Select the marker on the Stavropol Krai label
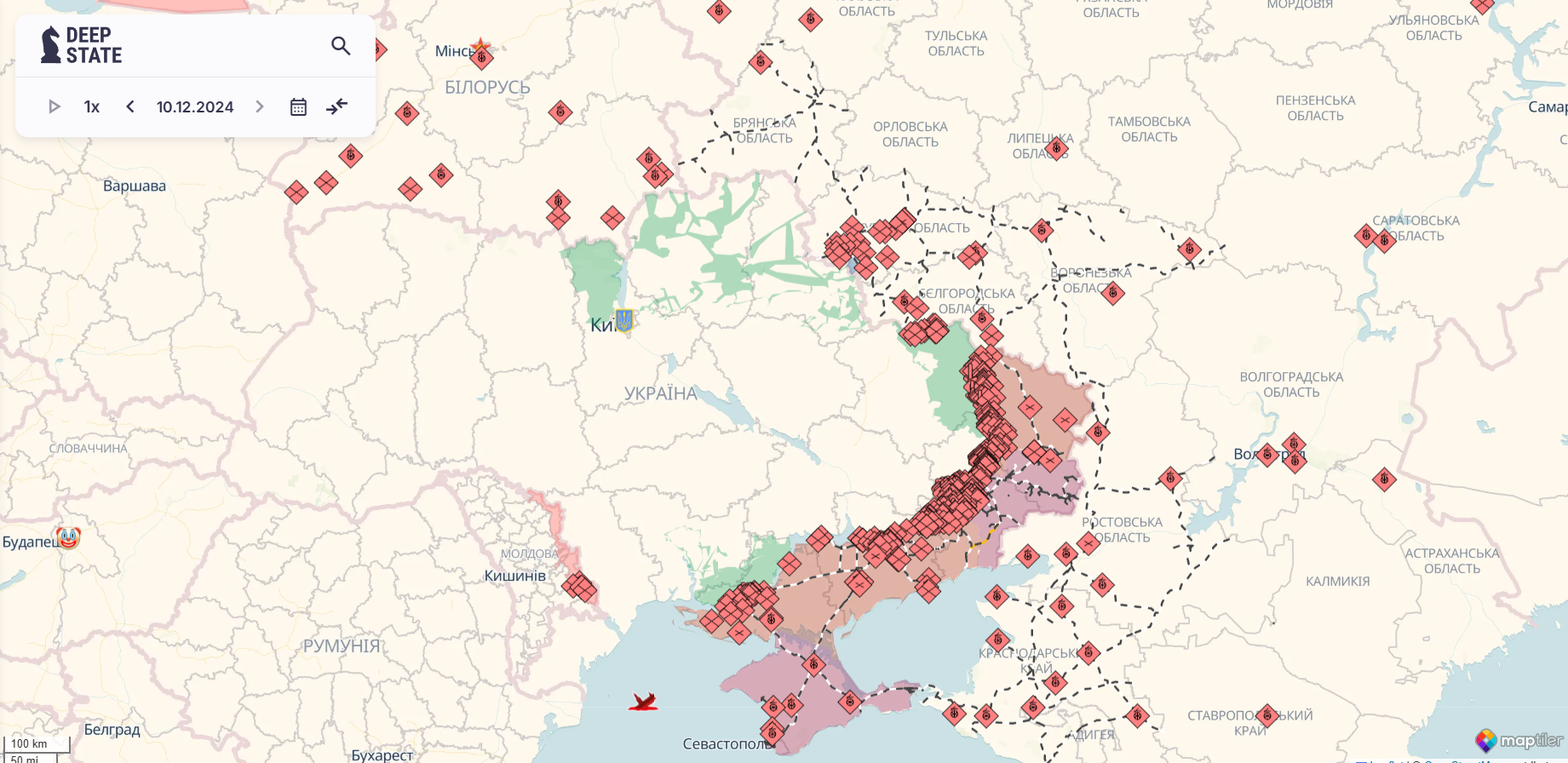The width and height of the screenshot is (1568, 763). pyautogui.click(x=1267, y=716)
